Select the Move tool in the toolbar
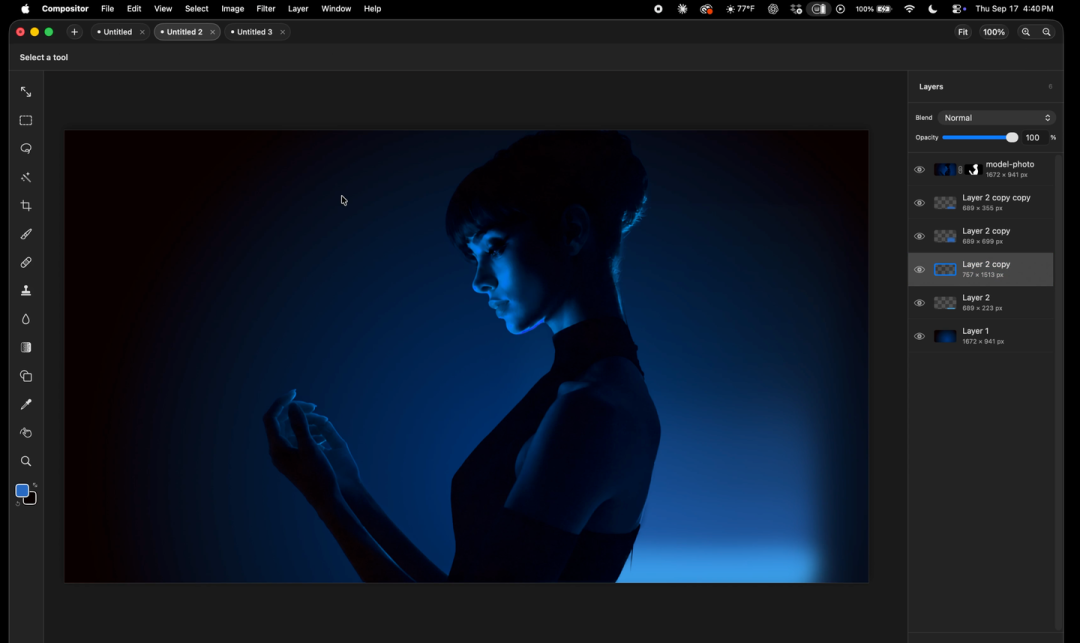Image resolution: width=1080 pixels, height=643 pixels. [x=25, y=92]
